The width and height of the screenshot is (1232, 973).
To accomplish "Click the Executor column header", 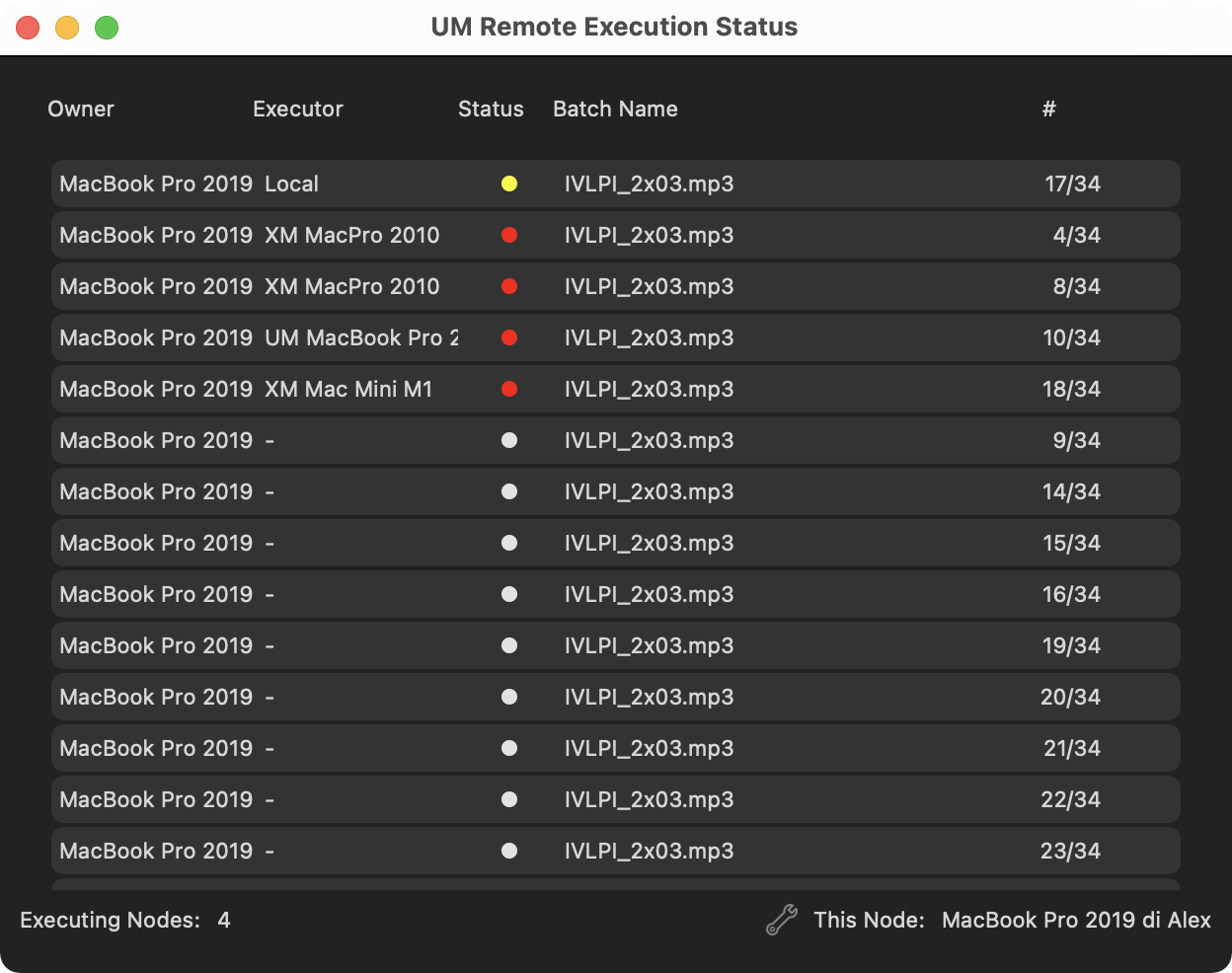I will coord(298,109).
